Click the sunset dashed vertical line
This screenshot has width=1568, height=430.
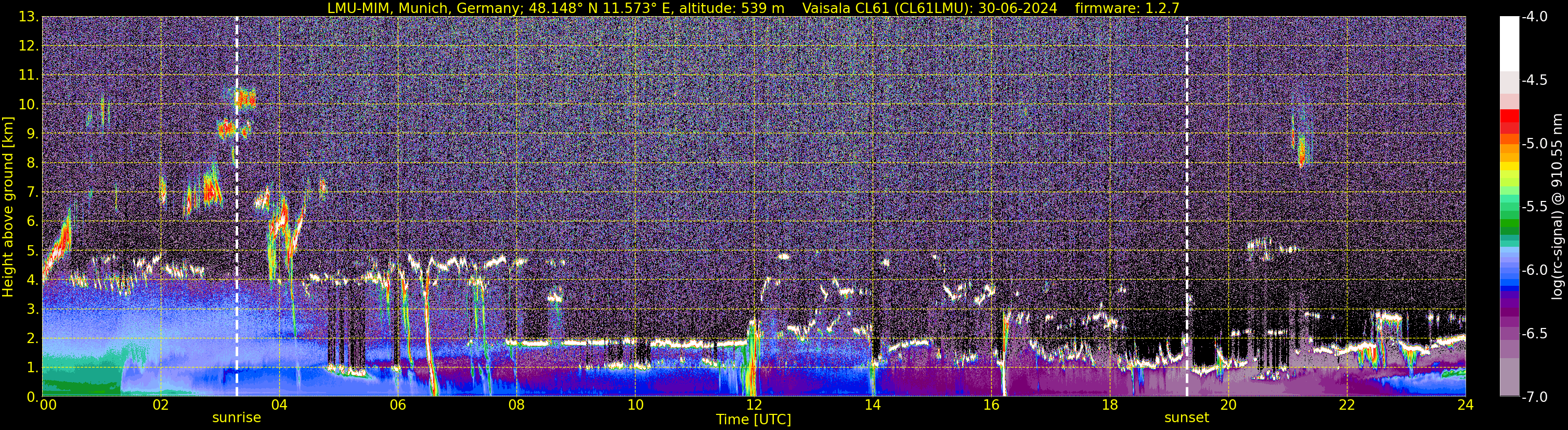point(1187,207)
